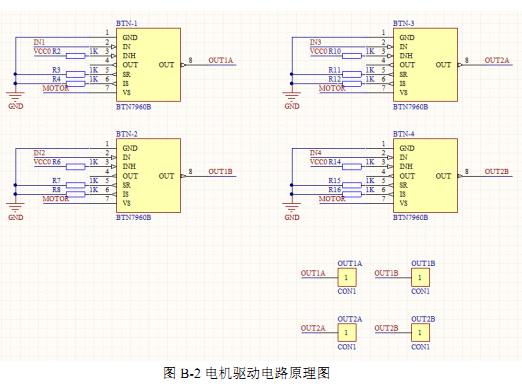Click the OUT1B CON1 connector symbol
The height and width of the screenshot is (387, 522).
click(x=420, y=277)
